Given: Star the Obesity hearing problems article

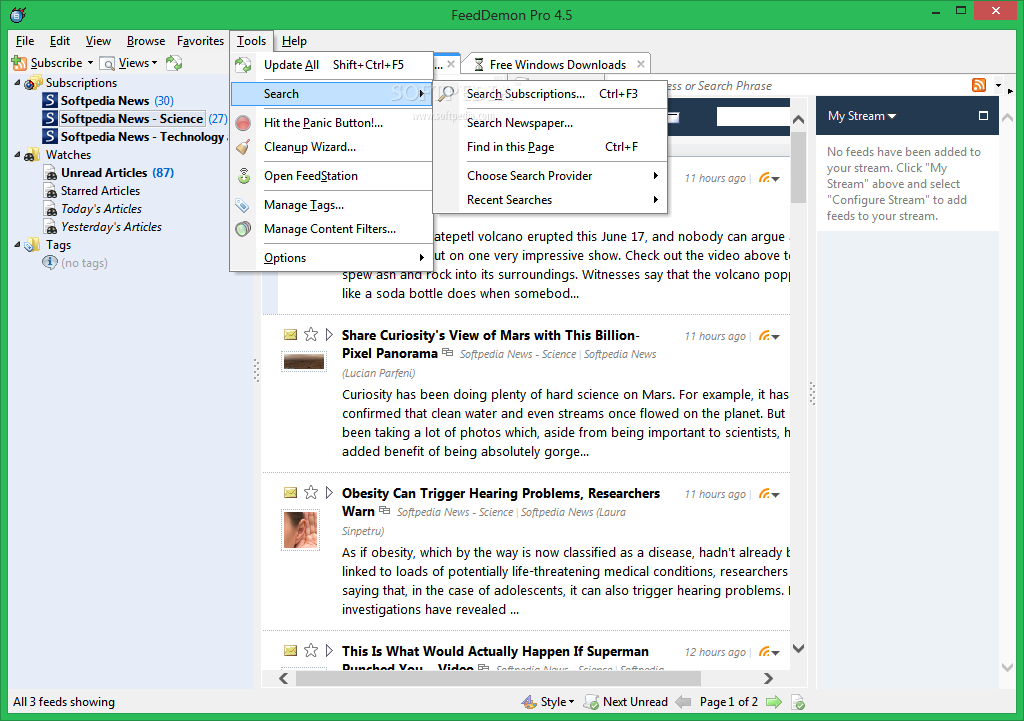Looking at the screenshot, I should pyautogui.click(x=311, y=492).
